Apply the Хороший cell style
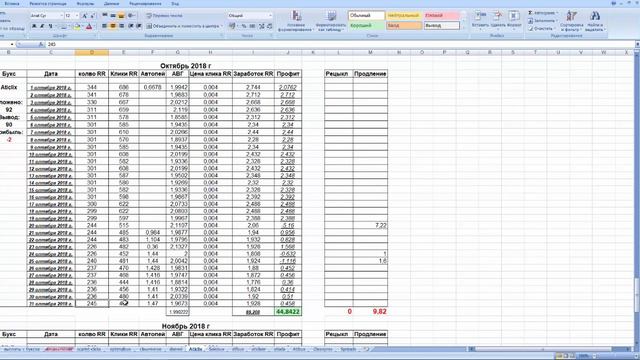 366,25
